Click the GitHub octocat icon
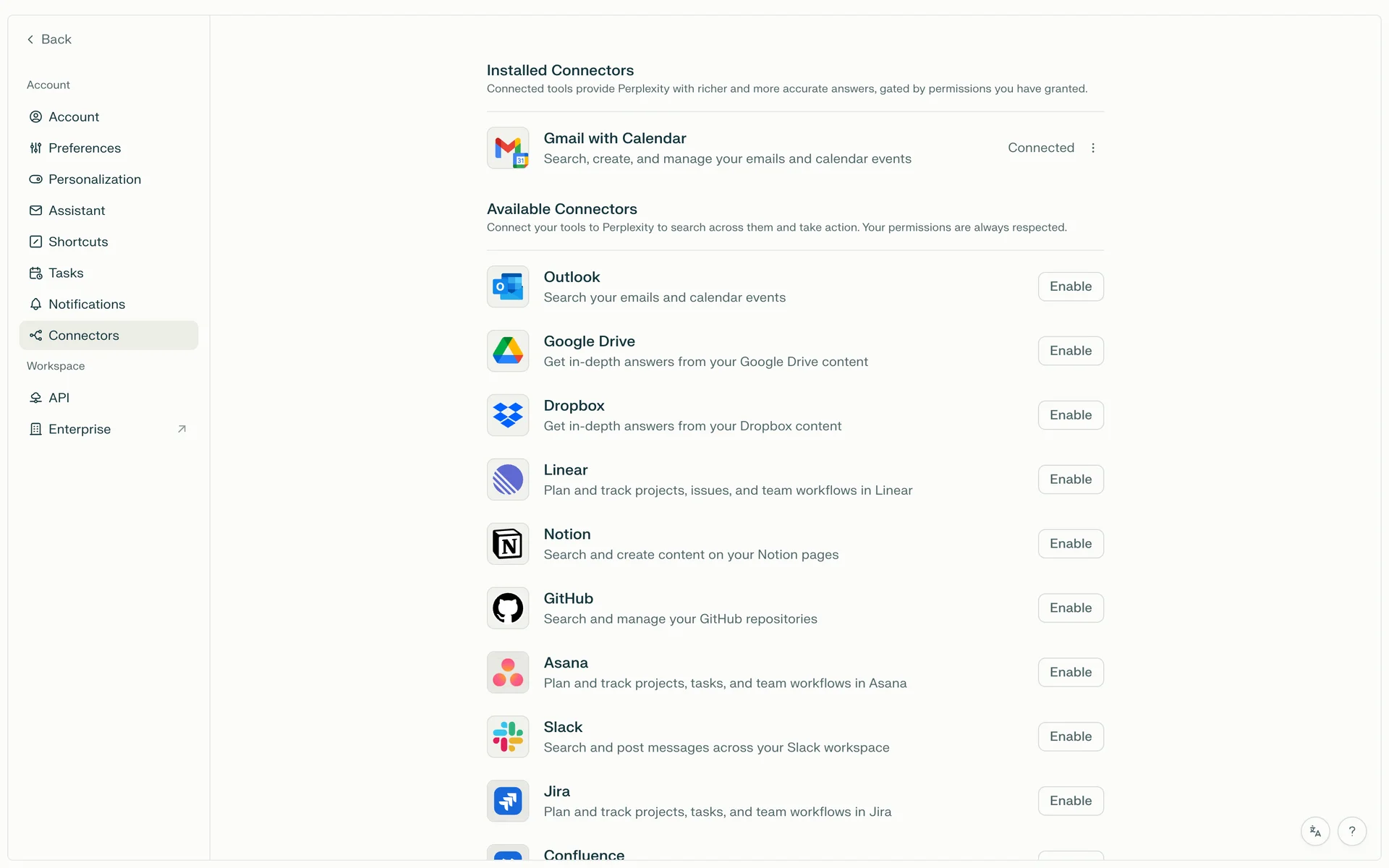This screenshot has height=868, width=1389. pos(508,608)
